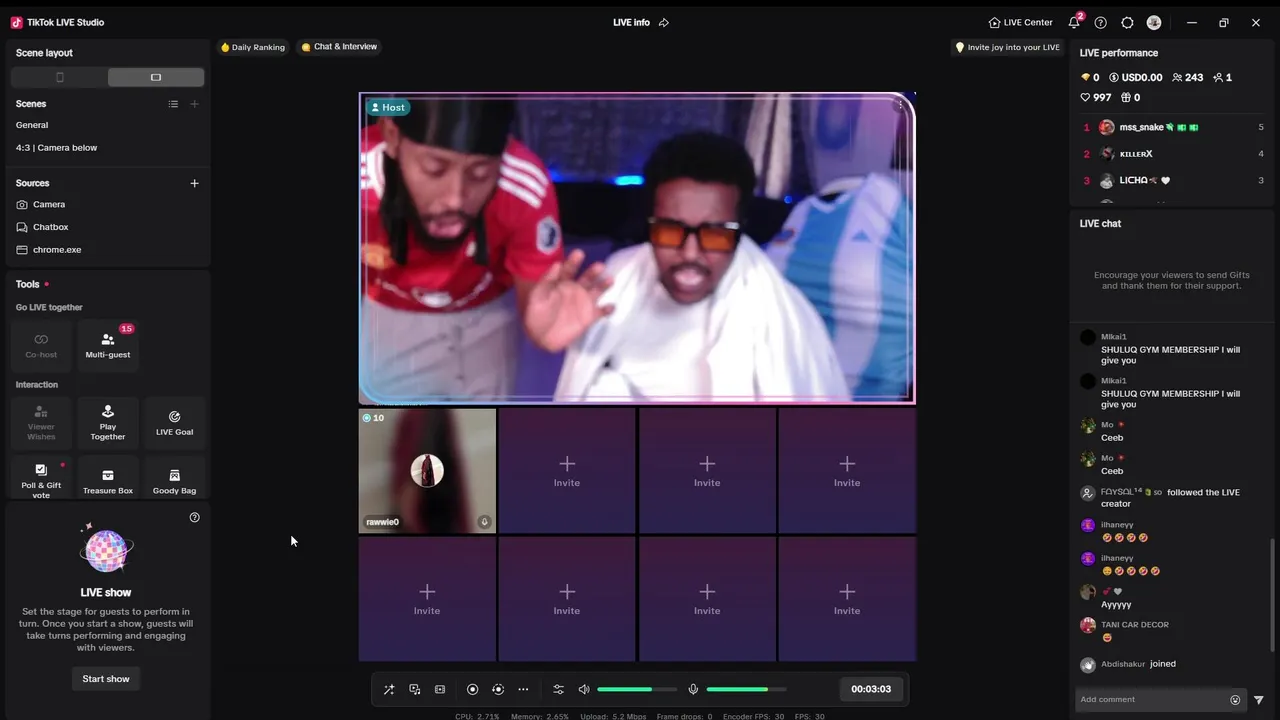Open more options ellipsis in bottom toolbar

pos(523,689)
